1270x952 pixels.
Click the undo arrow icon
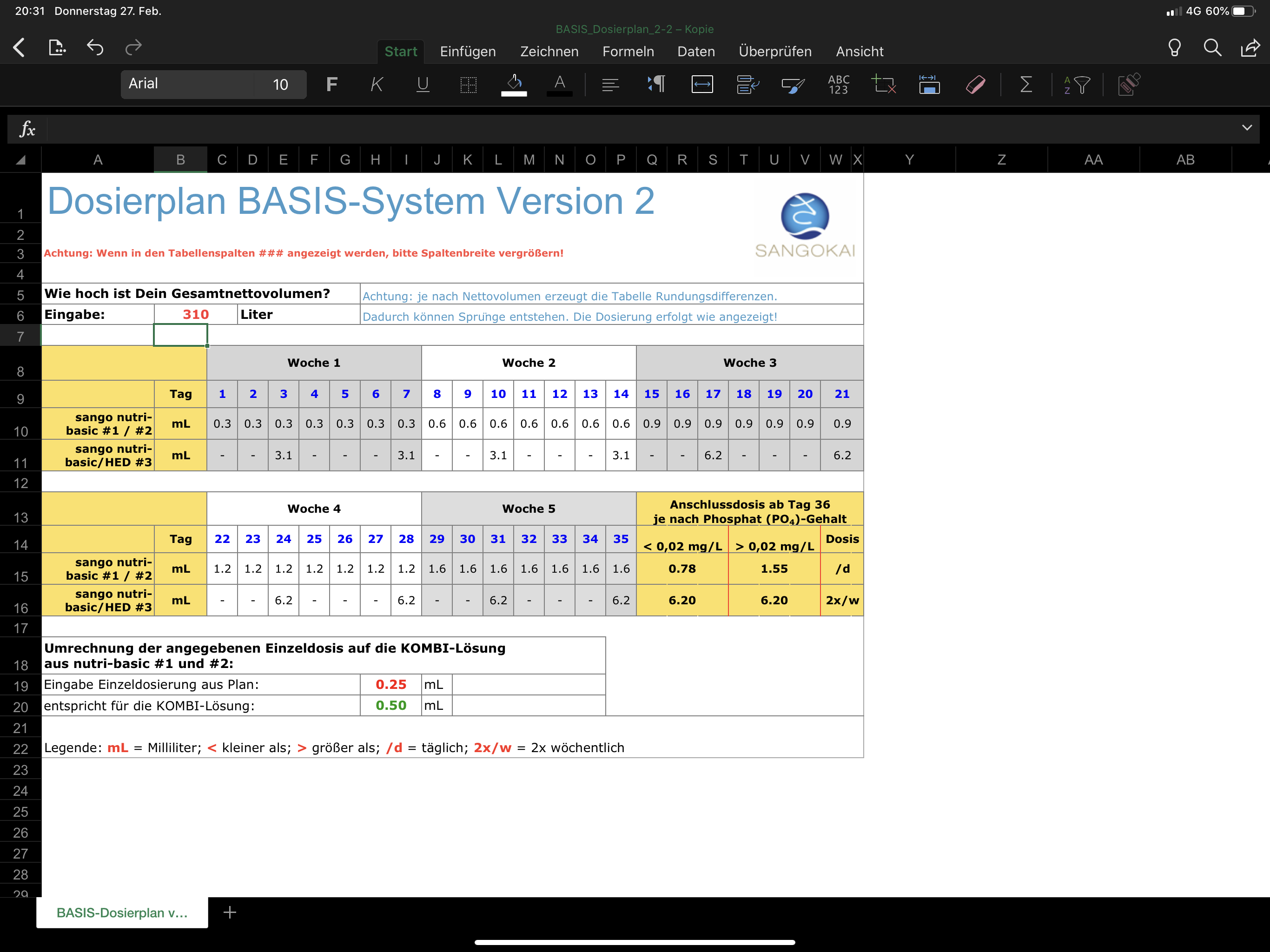95,48
